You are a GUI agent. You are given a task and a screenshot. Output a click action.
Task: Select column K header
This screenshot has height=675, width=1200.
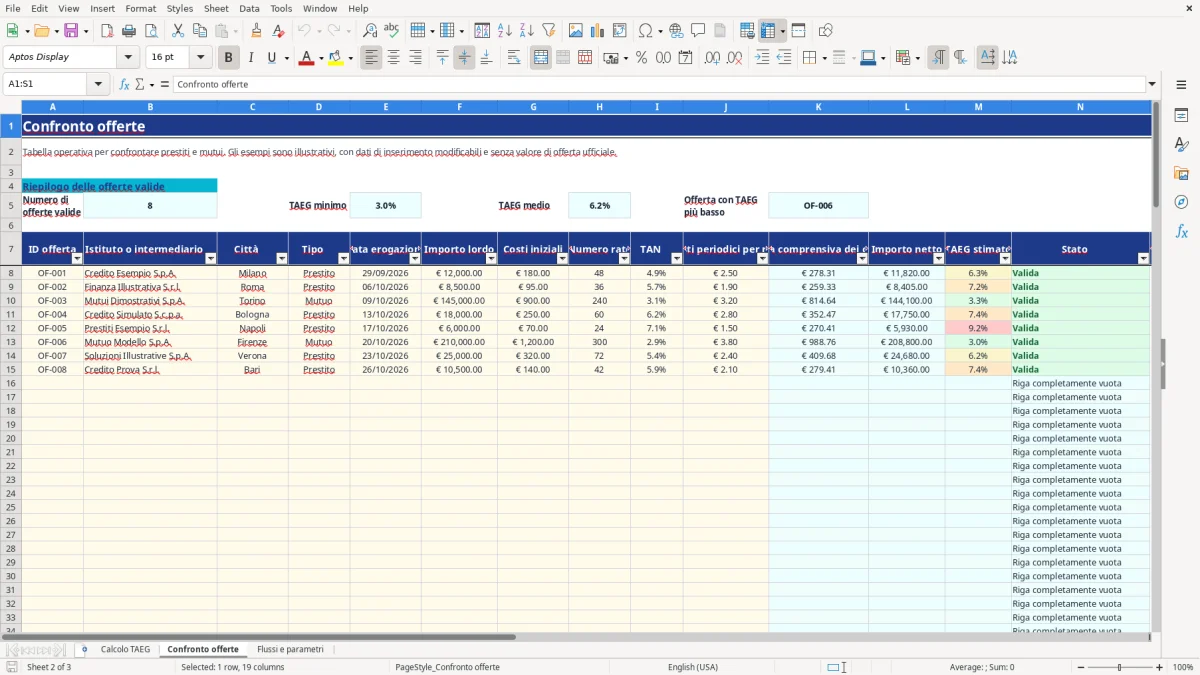coord(818,106)
